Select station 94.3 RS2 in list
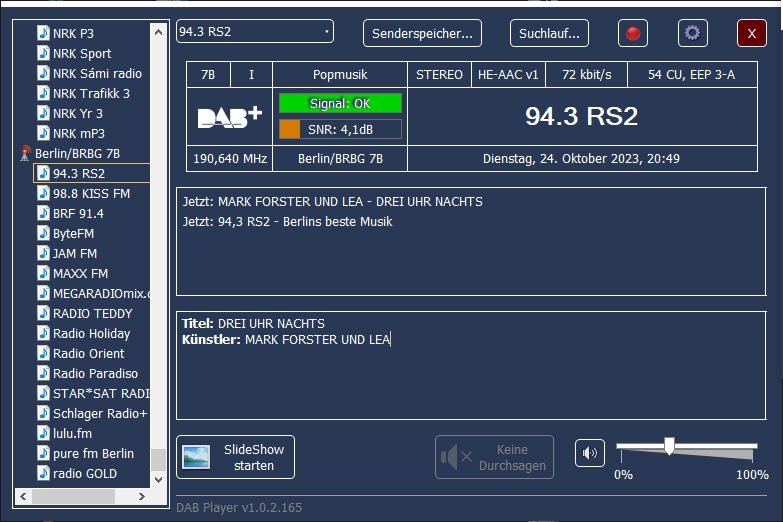 (x=79, y=173)
